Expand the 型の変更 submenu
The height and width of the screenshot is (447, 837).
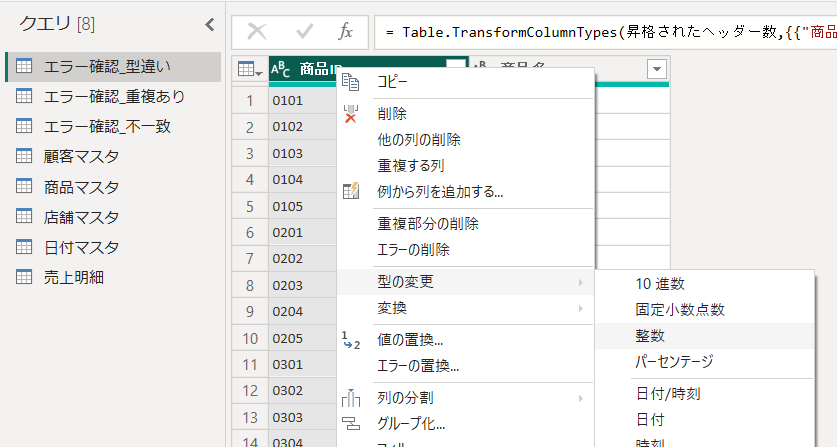click(466, 281)
